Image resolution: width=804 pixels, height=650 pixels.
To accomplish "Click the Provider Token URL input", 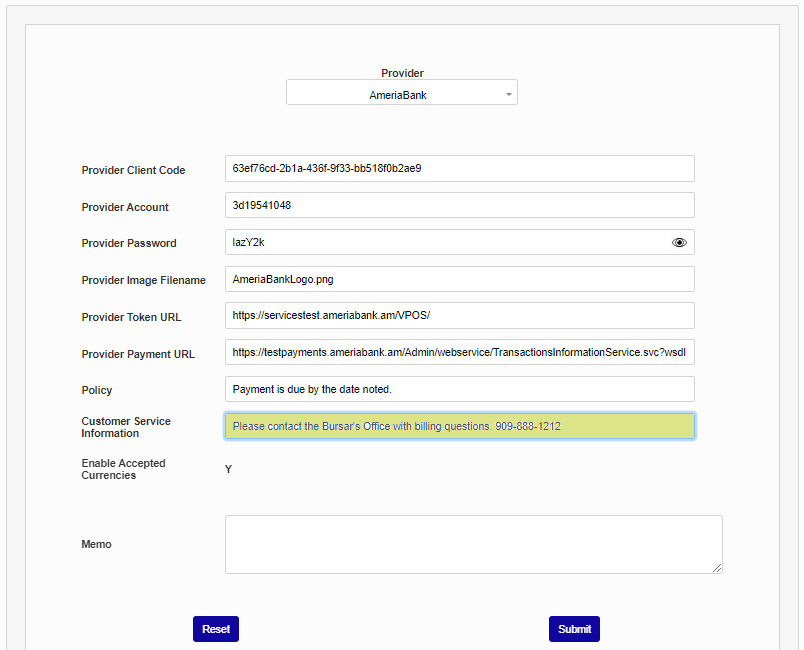I will point(459,316).
